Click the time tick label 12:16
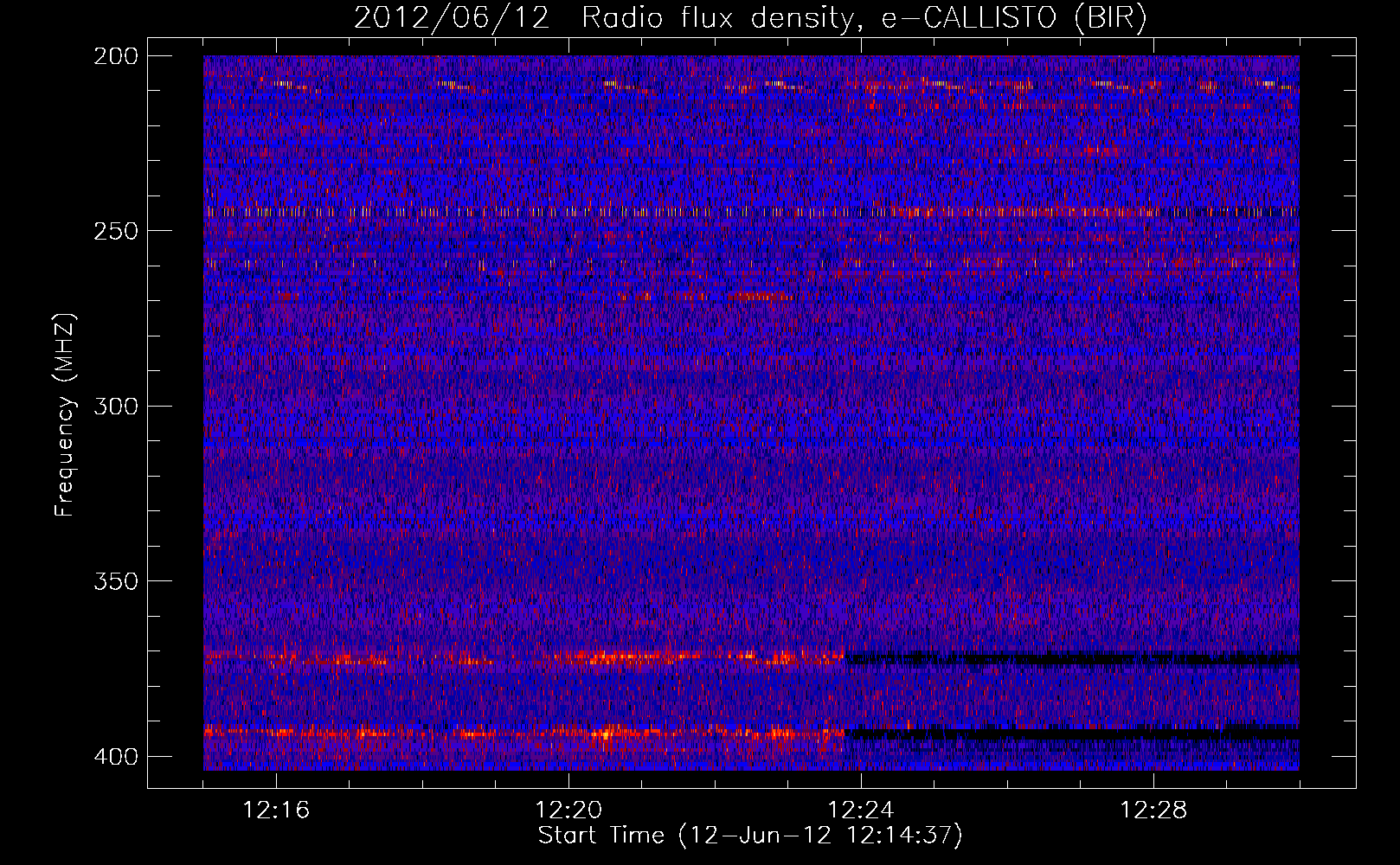 [276, 811]
